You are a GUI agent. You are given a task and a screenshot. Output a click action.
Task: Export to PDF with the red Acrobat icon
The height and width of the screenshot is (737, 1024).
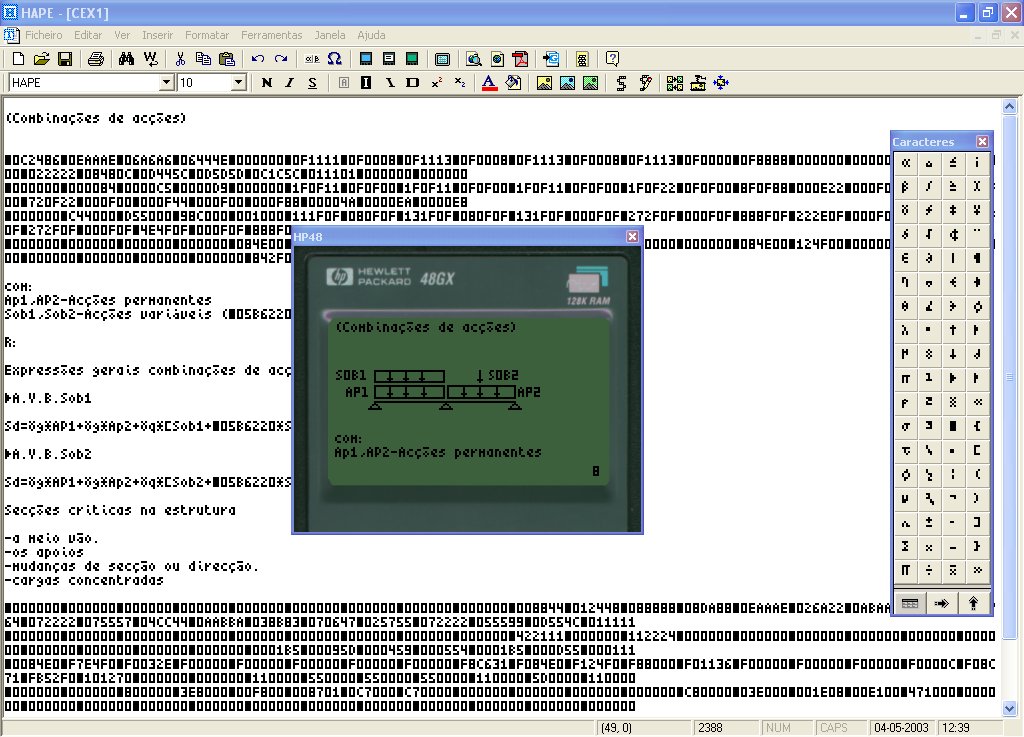pos(520,59)
